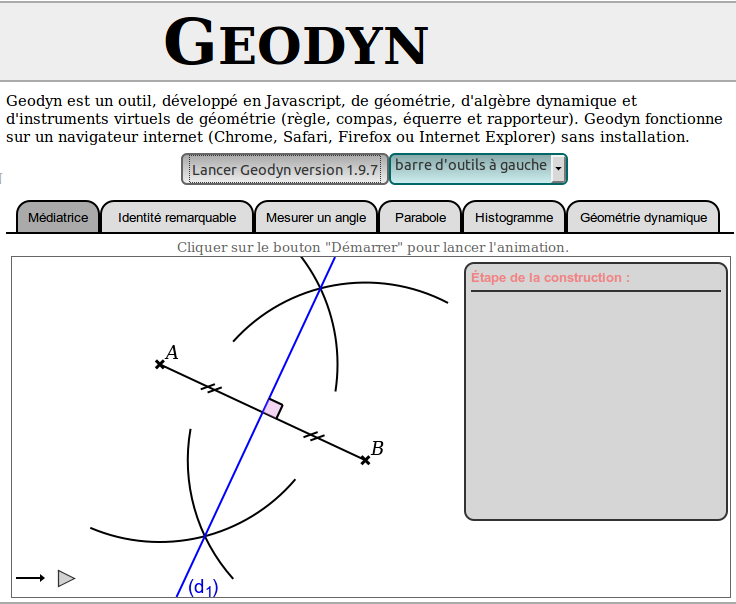
Task: Click the double tick mark near point B
Action: pyautogui.click(x=314, y=436)
